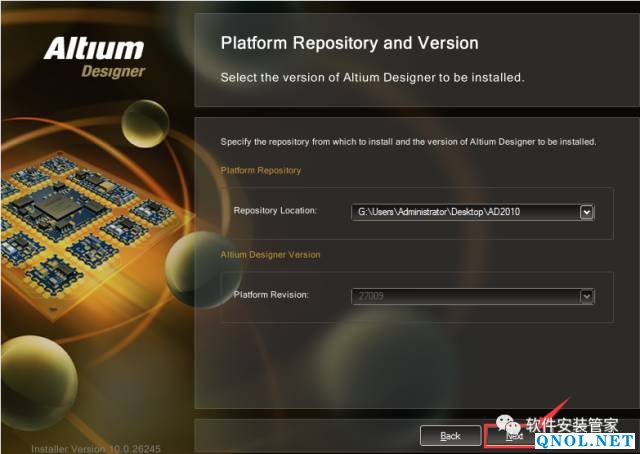Click the Repository Location label
640x454 pixels.
[x=275, y=211]
